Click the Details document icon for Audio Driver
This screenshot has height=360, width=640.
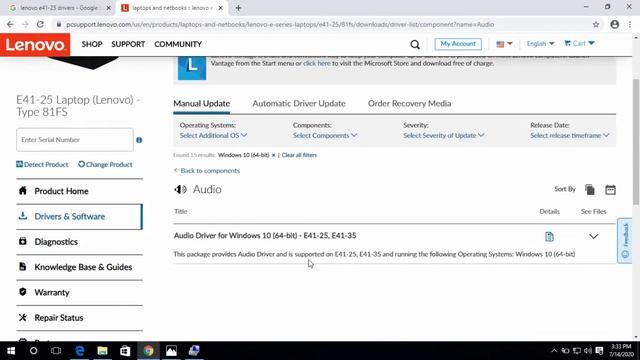coord(549,236)
